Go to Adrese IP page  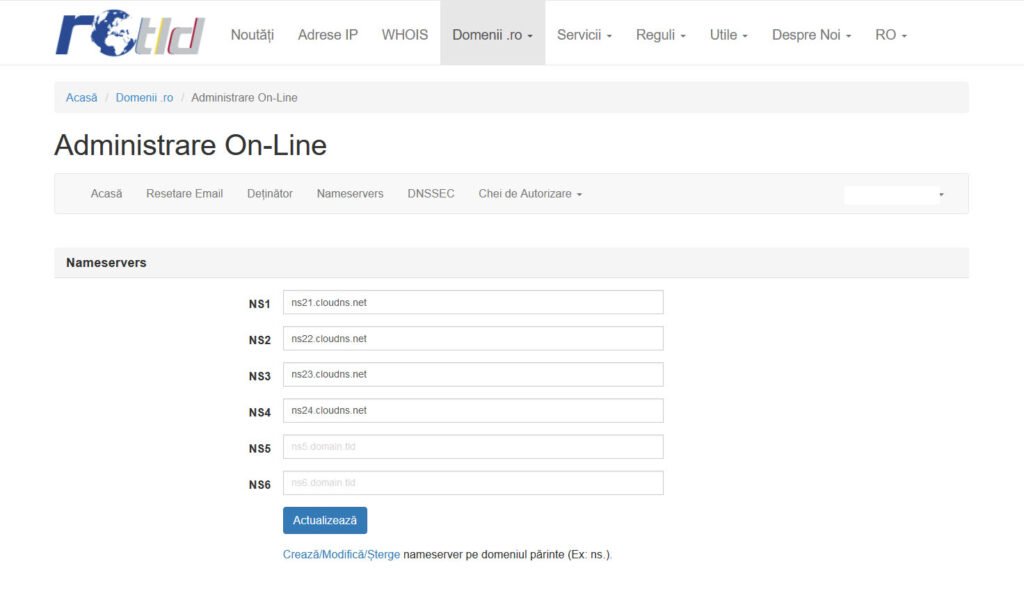click(x=327, y=33)
